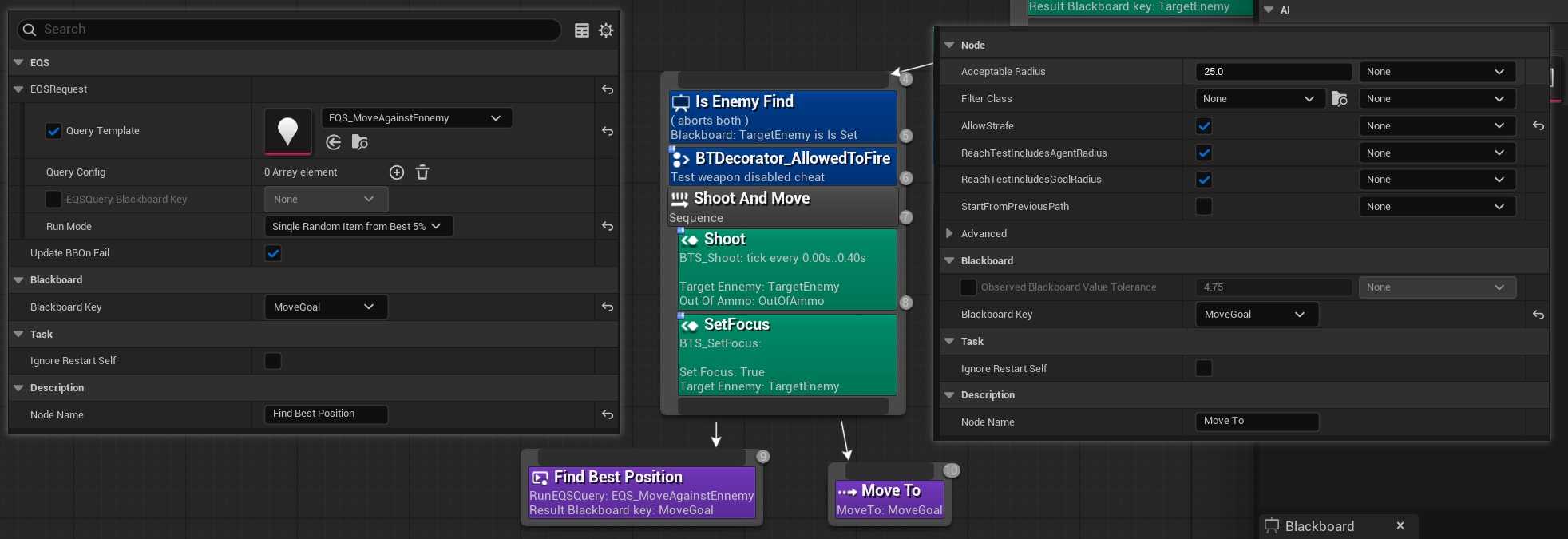Switch to property matrix table view

coord(582,30)
